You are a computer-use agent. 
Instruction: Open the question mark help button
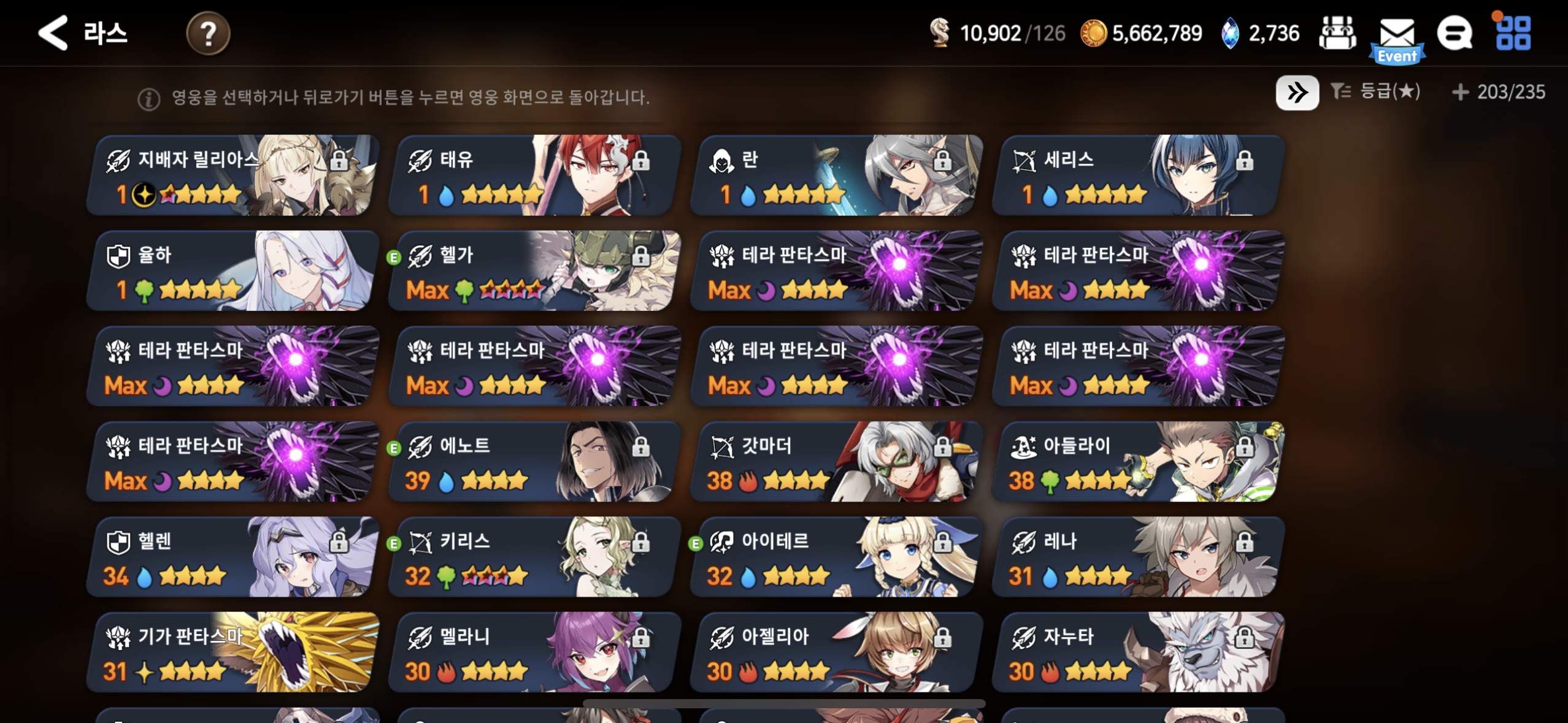point(208,34)
